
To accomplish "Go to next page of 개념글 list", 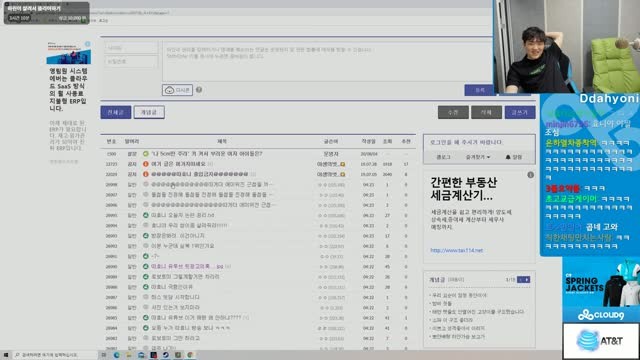I will 527,280.
